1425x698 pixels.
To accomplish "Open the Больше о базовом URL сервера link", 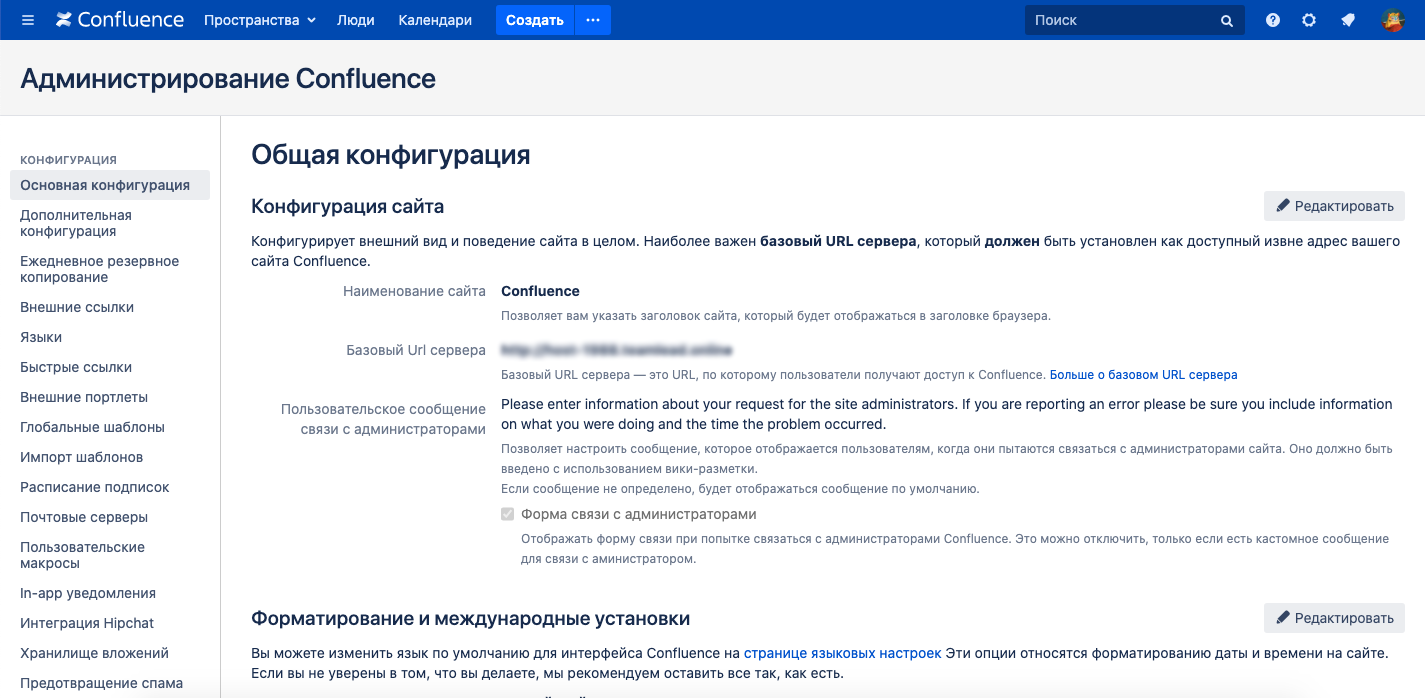I will tap(1143, 375).
